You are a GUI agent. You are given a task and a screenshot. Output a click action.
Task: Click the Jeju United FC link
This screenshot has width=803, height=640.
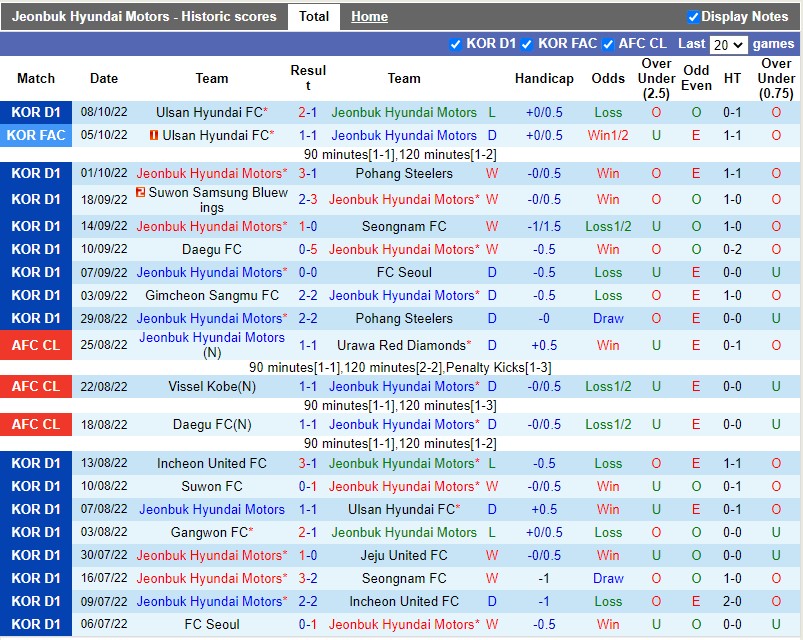(x=404, y=555)
